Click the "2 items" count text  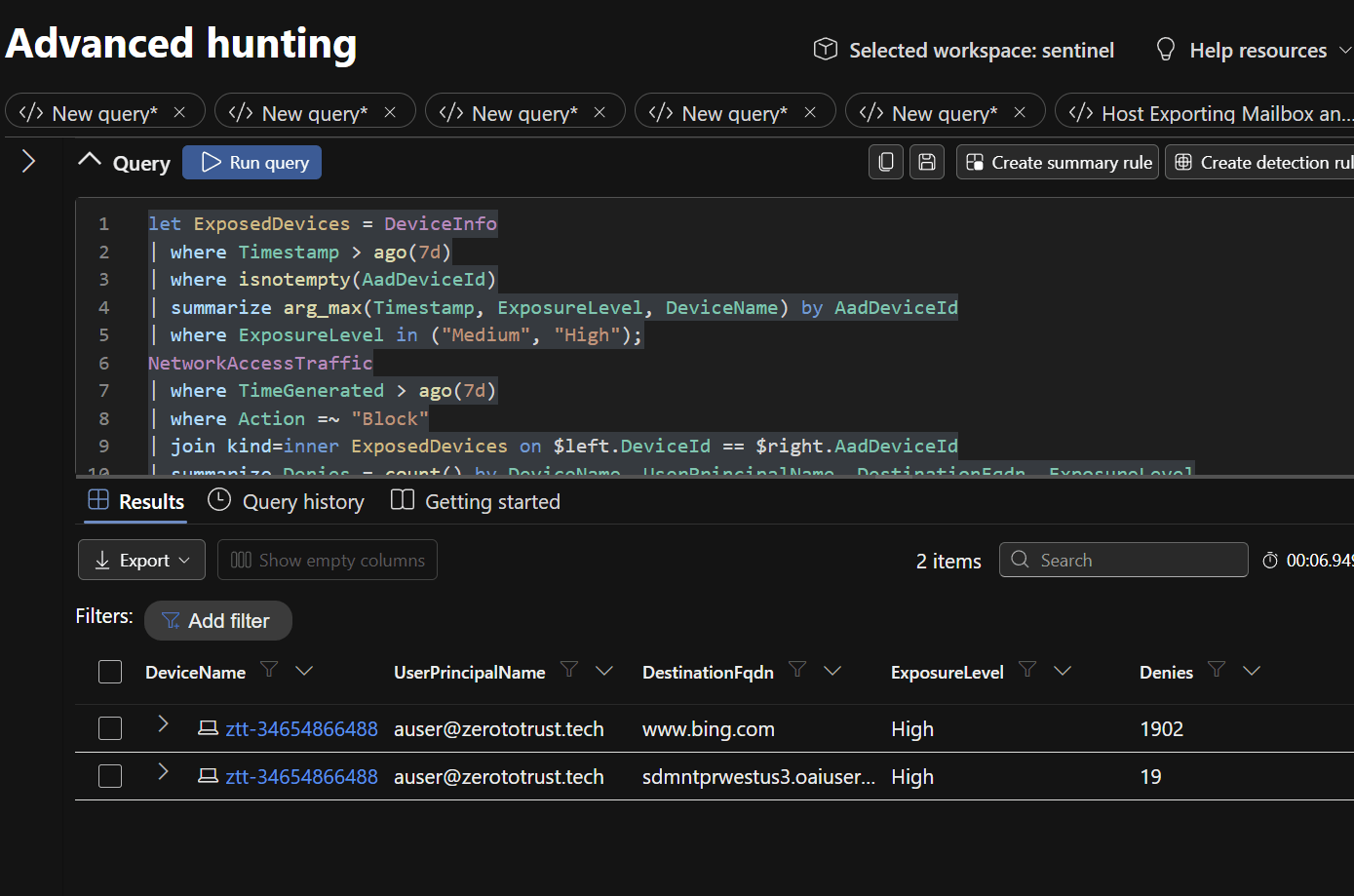coord(948,561)
